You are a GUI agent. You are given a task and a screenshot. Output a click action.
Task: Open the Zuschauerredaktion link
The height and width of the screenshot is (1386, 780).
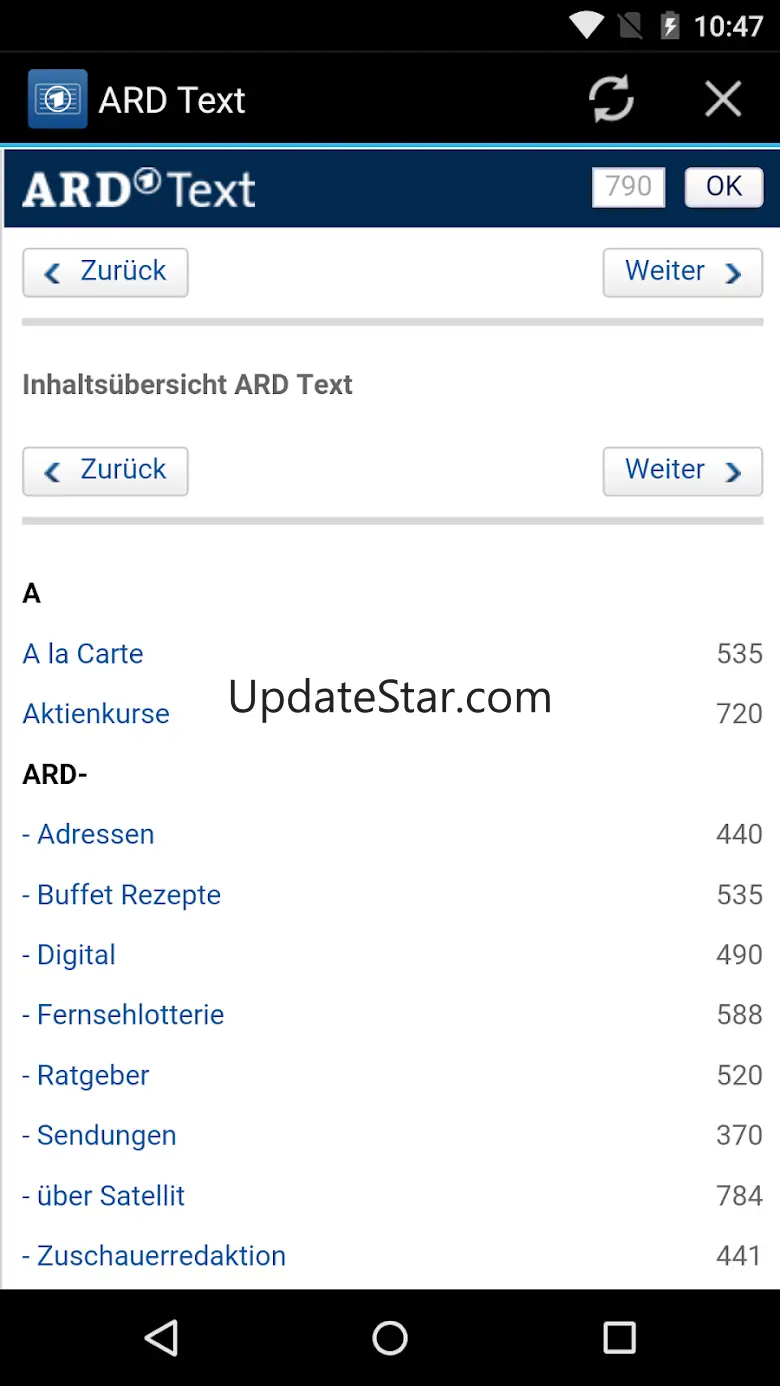coord(154,1256)
